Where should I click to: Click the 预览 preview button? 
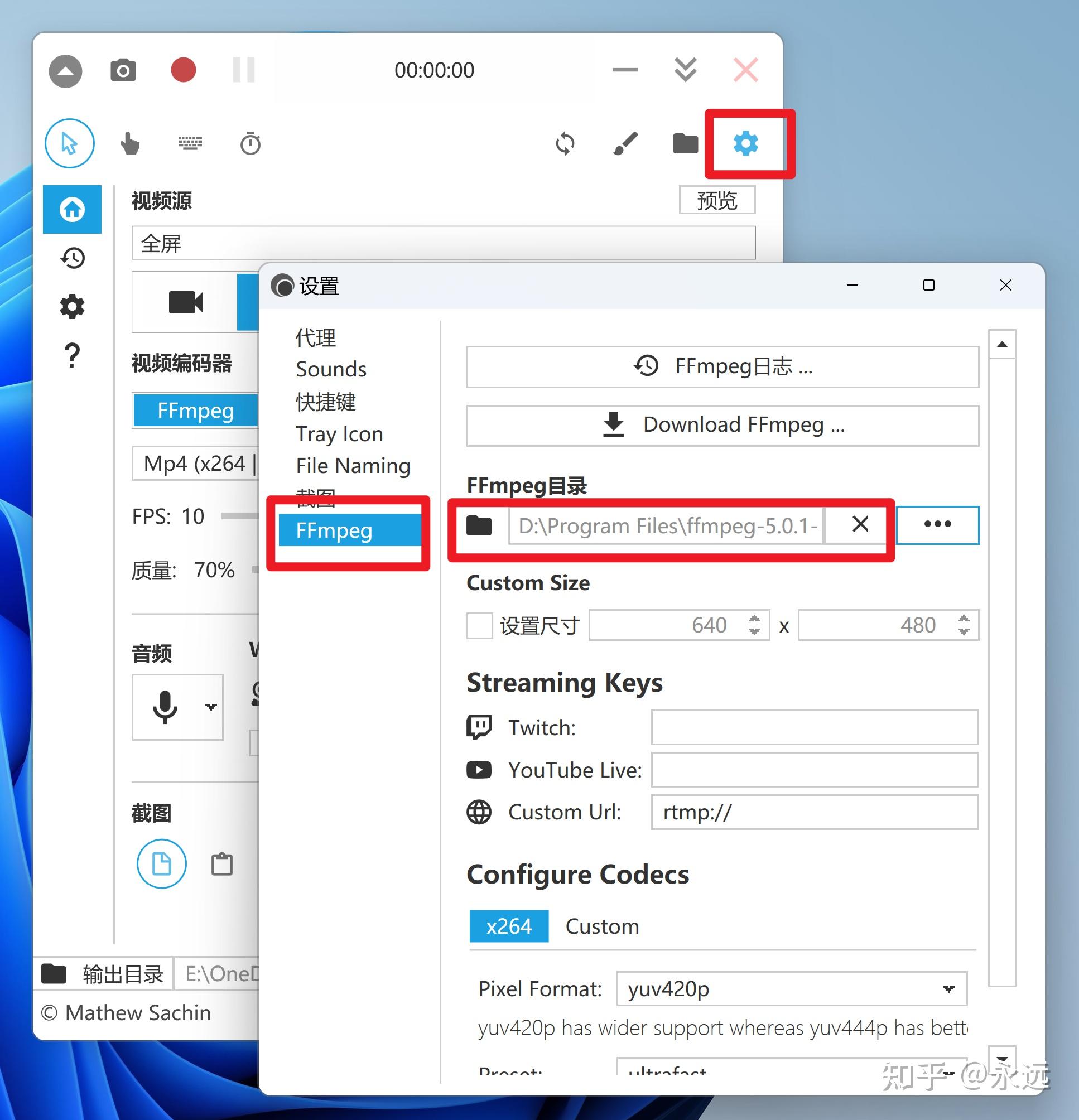click(717, 200)
